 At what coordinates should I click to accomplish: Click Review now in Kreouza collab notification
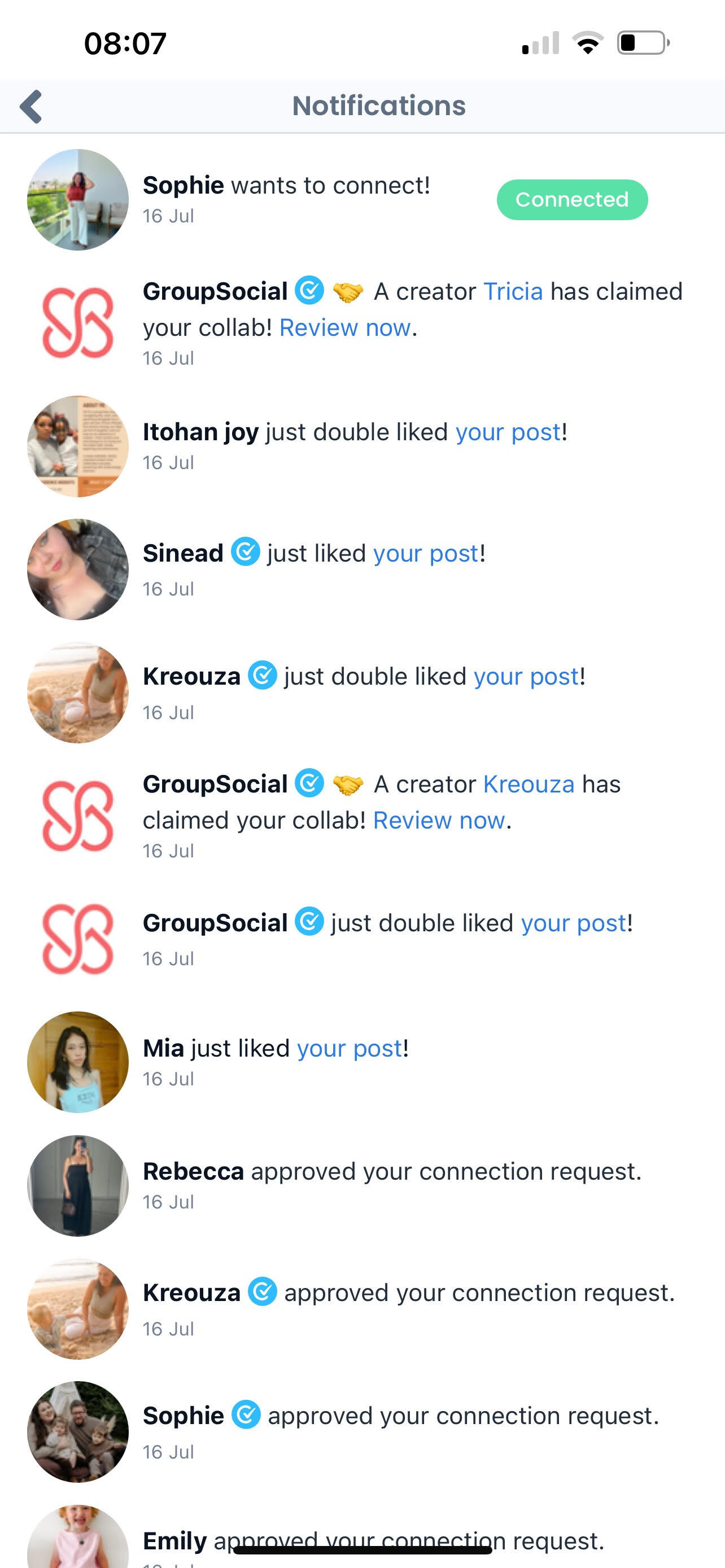click(439, 821)
